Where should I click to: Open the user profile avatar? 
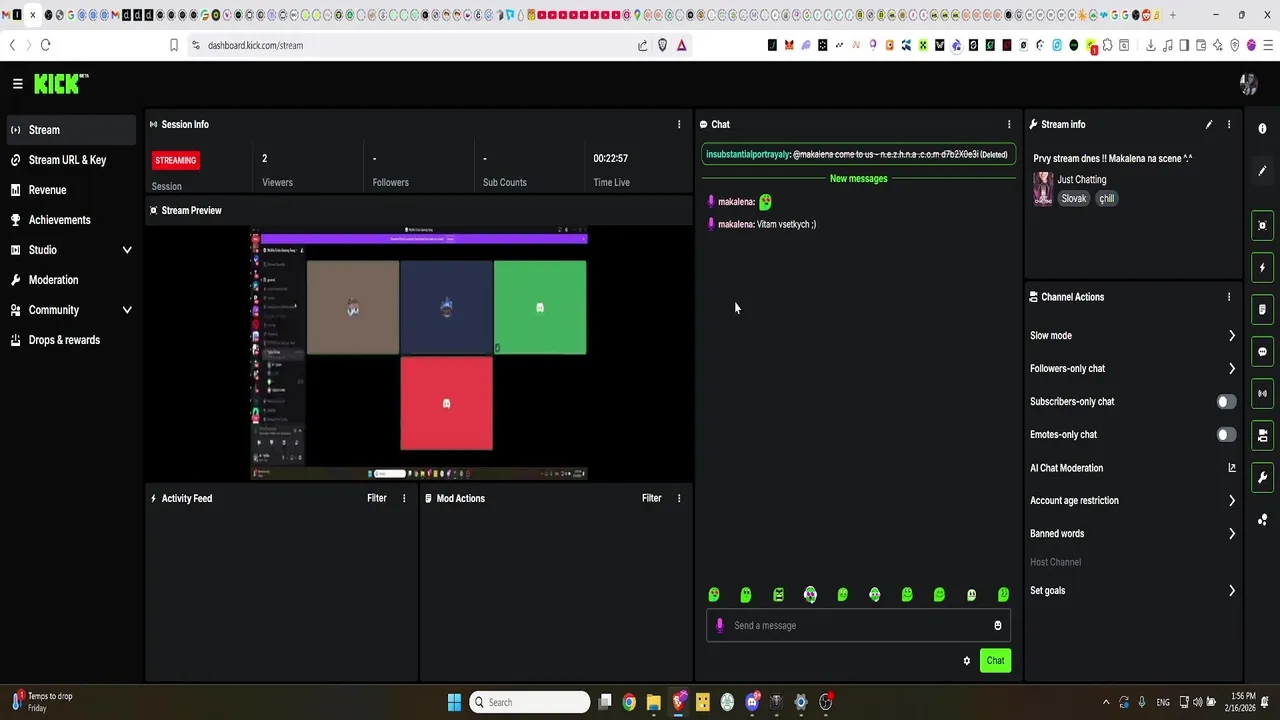(1248, 84)
